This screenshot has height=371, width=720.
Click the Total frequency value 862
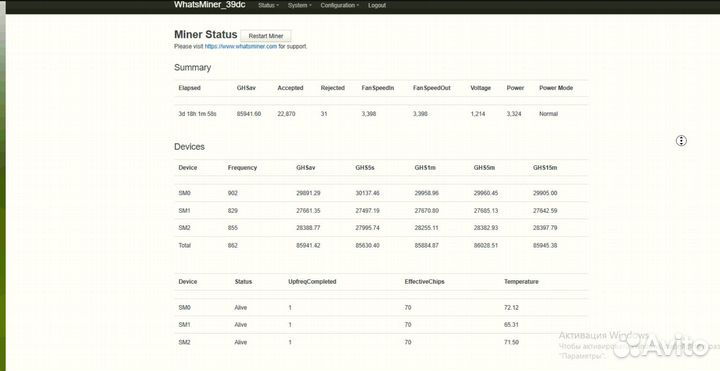[x=233, y=246]
